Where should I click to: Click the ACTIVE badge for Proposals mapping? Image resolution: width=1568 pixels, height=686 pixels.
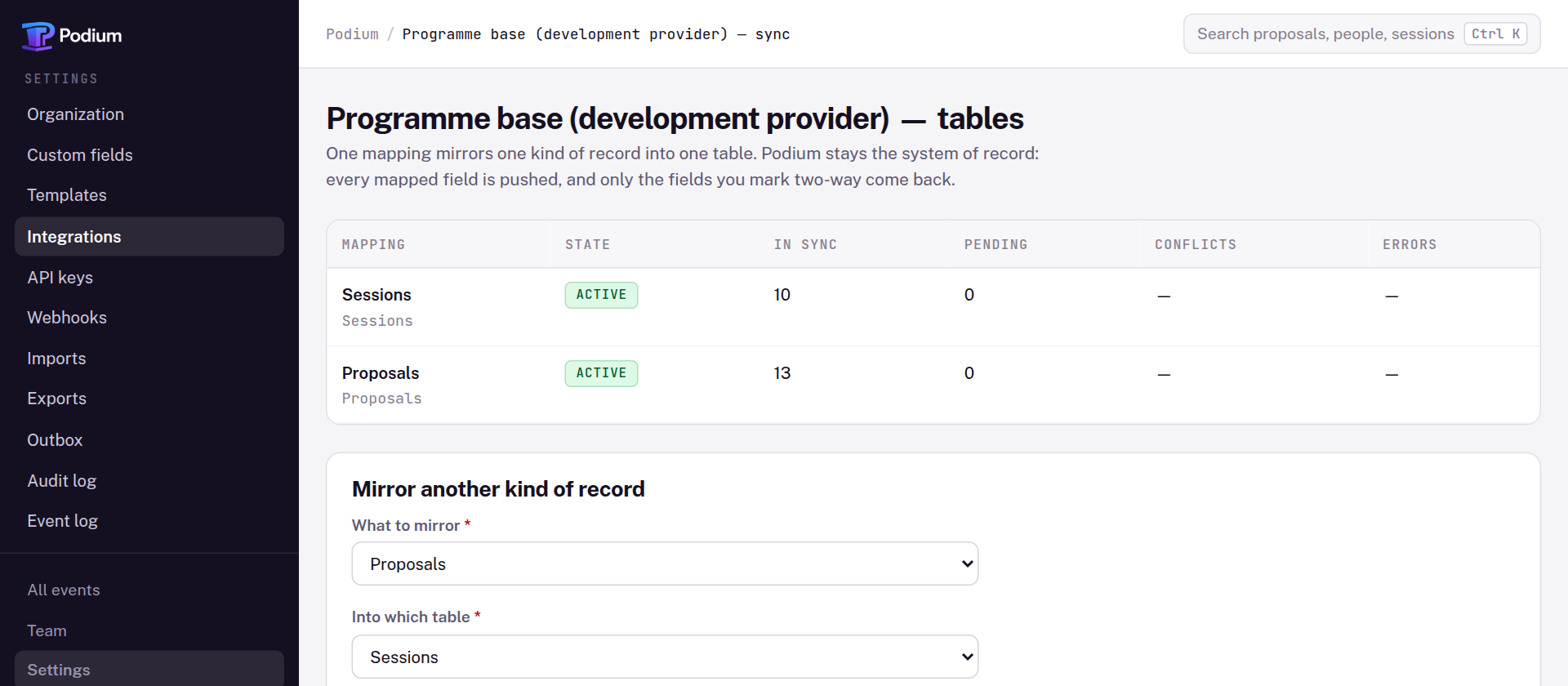click(601, 373)
